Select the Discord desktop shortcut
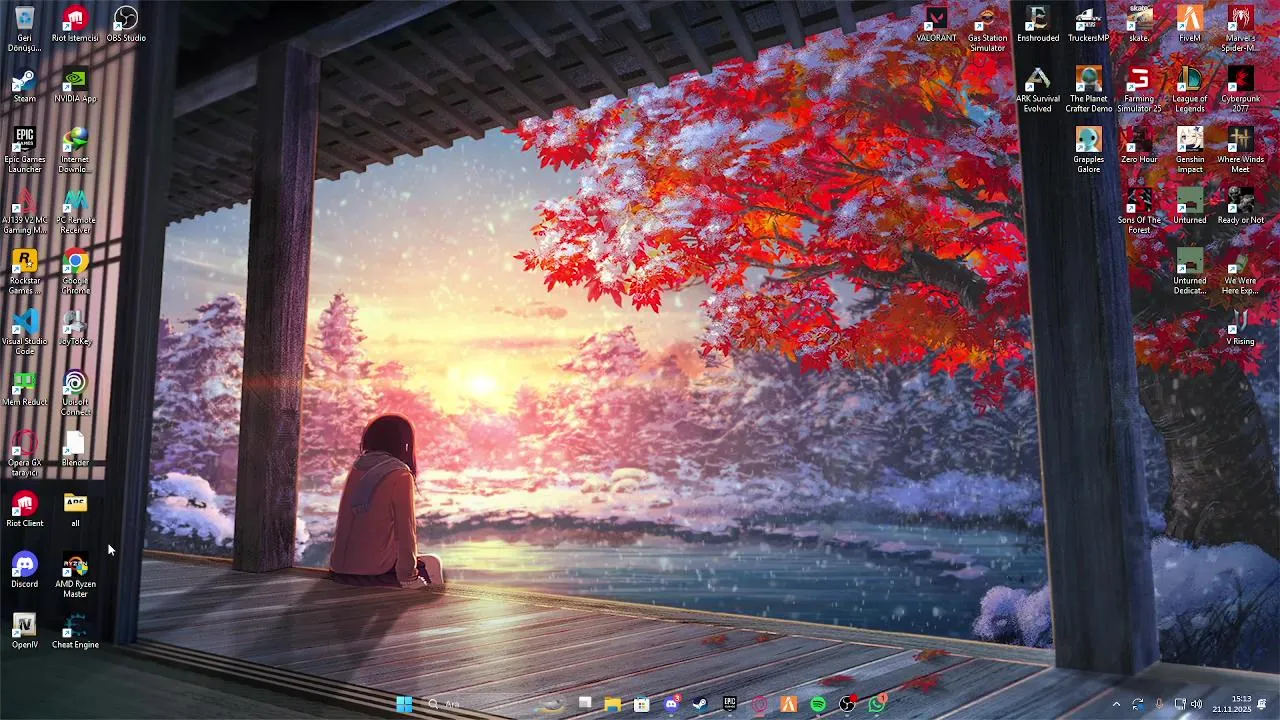 (x=25, y=571)
